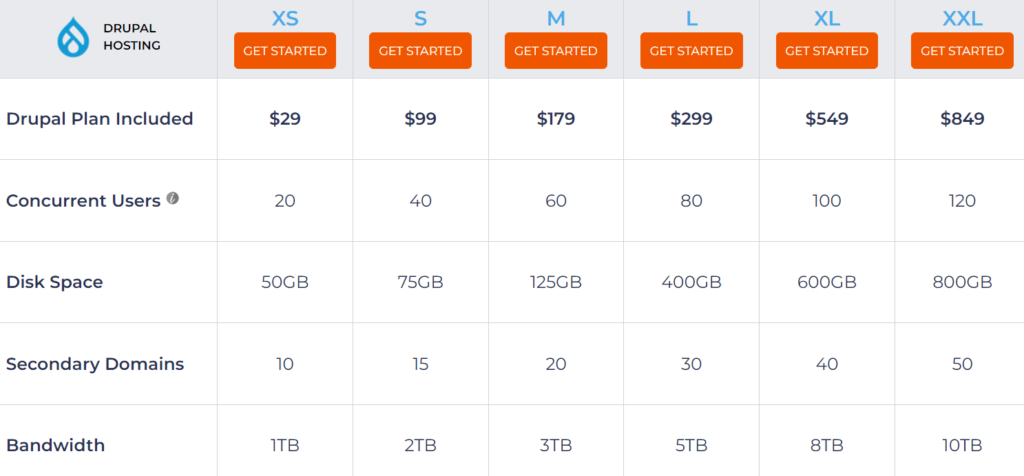Click the Secondary Domains row label
Viewport: 1024px width, 476px height.
(95, 364)
